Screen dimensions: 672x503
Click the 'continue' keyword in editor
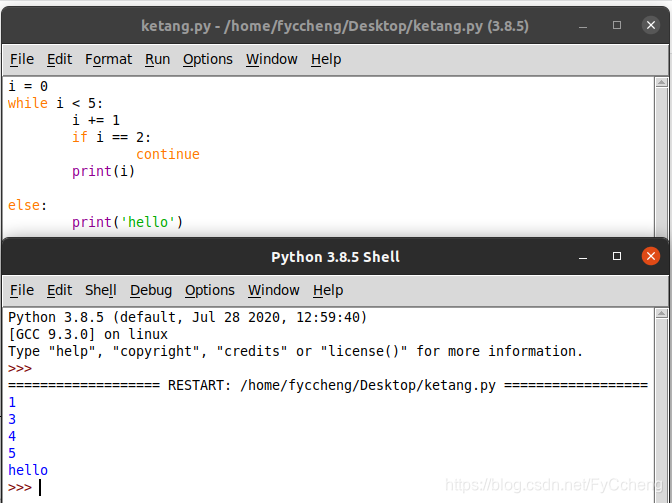168,154
